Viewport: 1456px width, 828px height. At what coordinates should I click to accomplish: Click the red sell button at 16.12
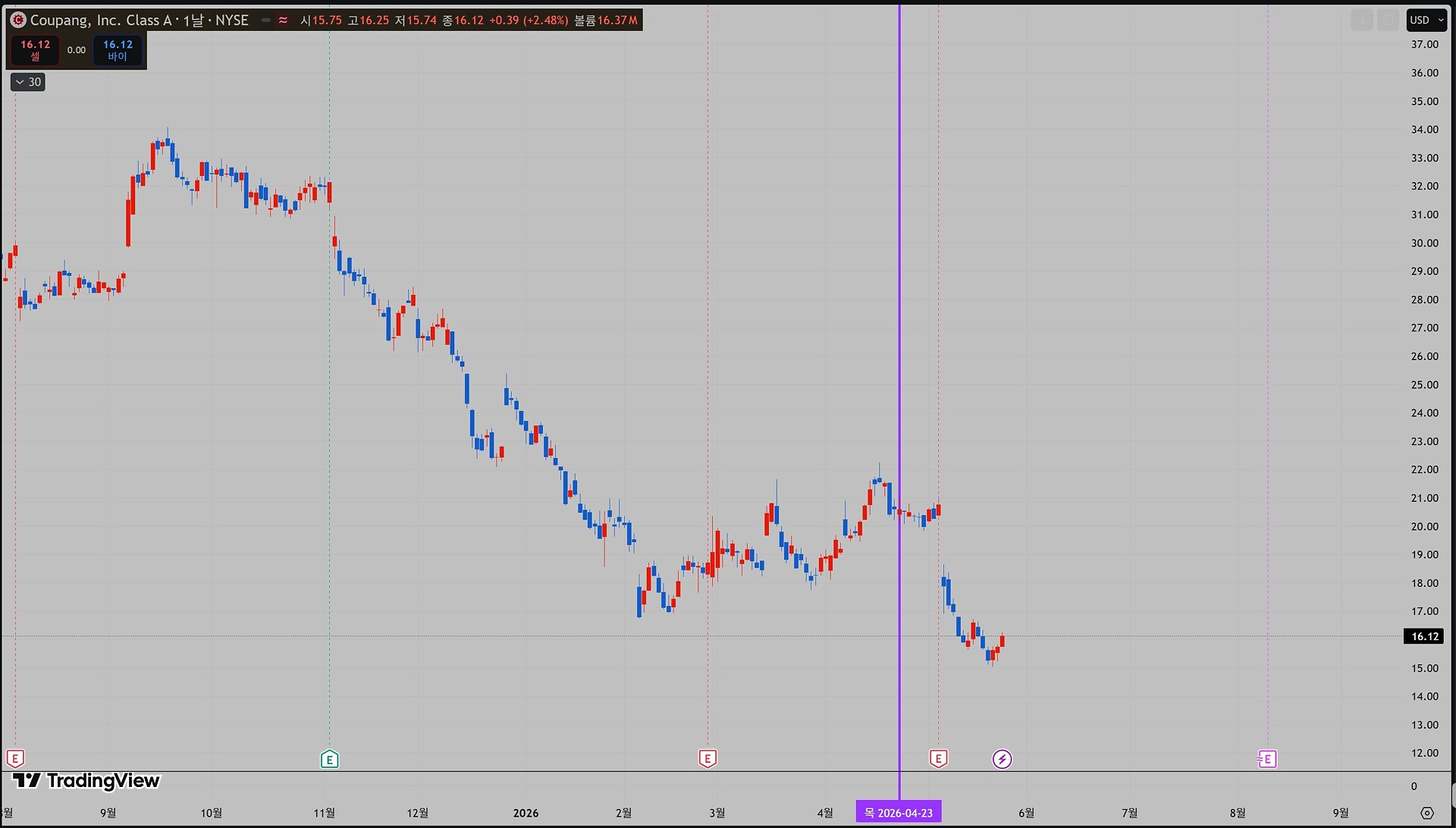pos(36,50)
